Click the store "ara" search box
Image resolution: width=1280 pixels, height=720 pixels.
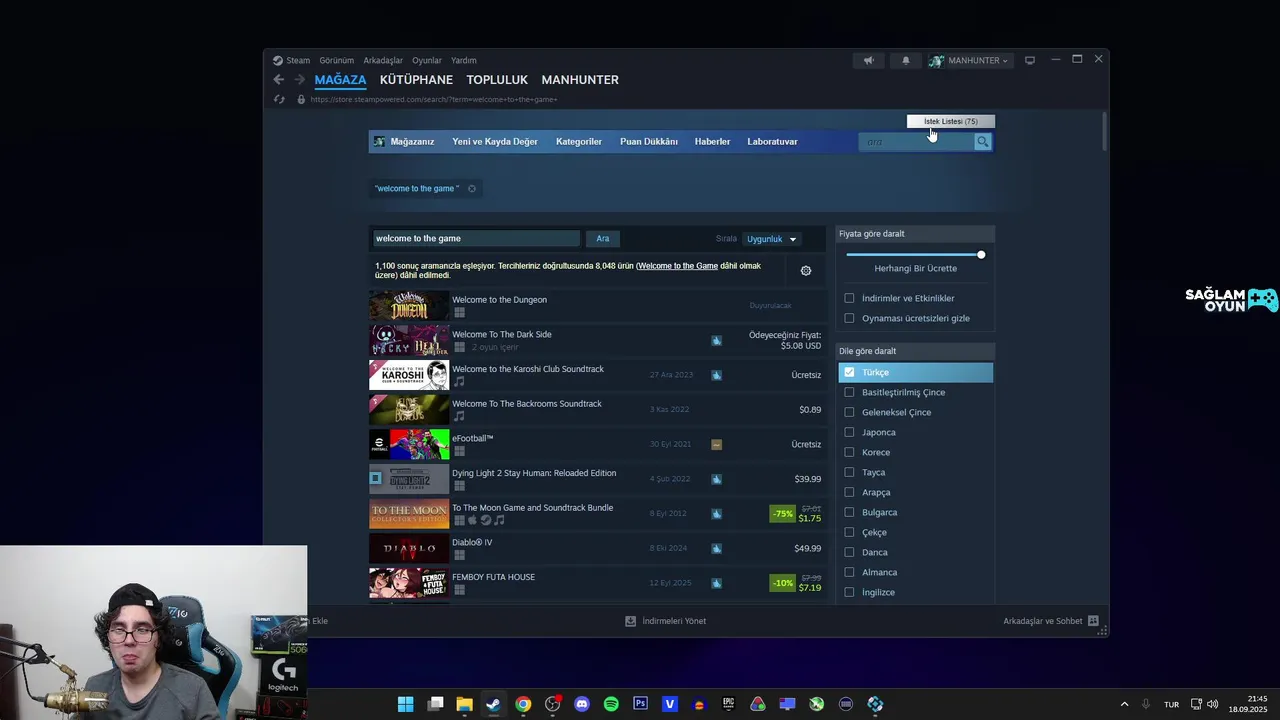916,142
